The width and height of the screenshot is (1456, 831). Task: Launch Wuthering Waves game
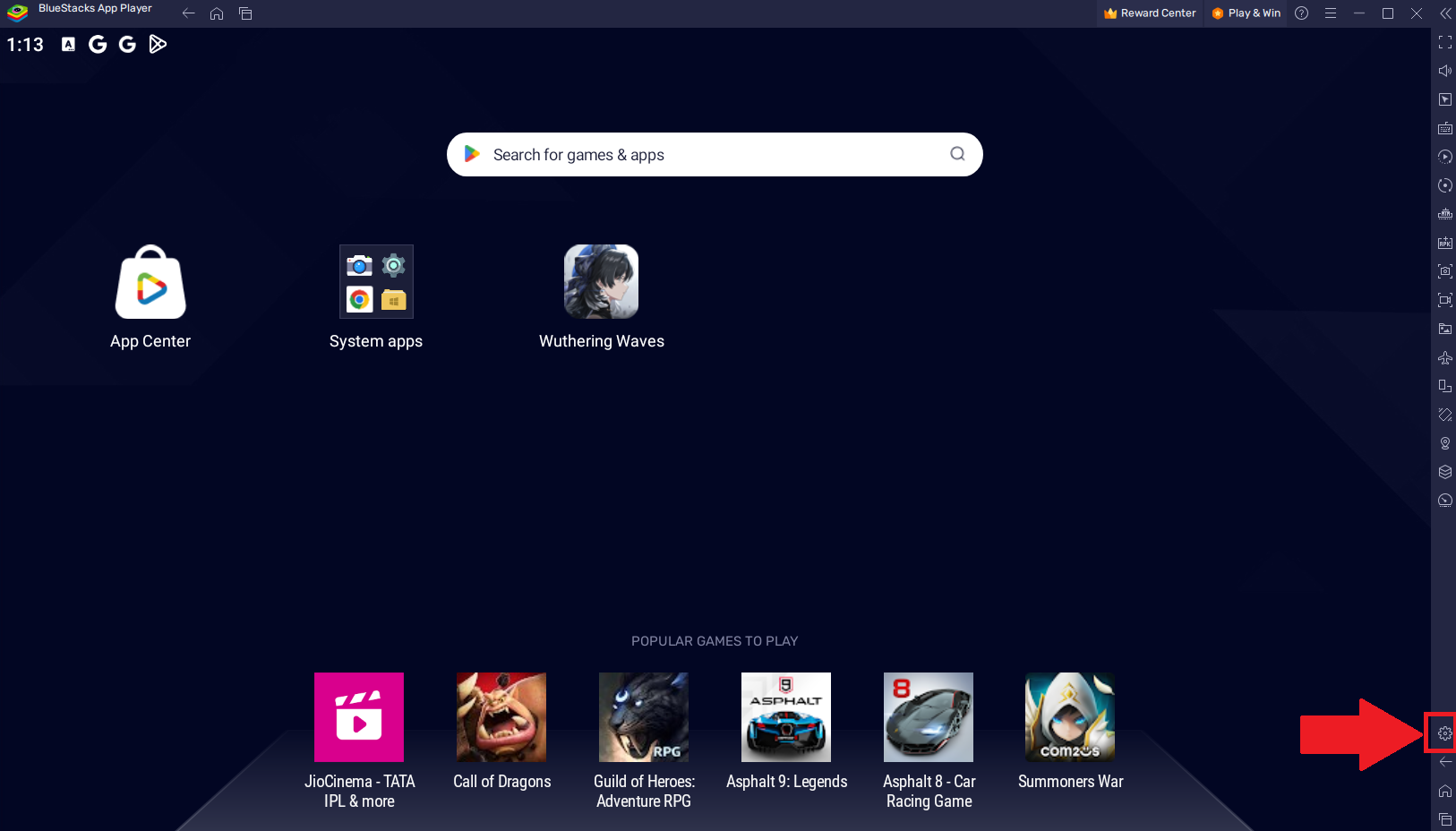[x=601, y=282]
